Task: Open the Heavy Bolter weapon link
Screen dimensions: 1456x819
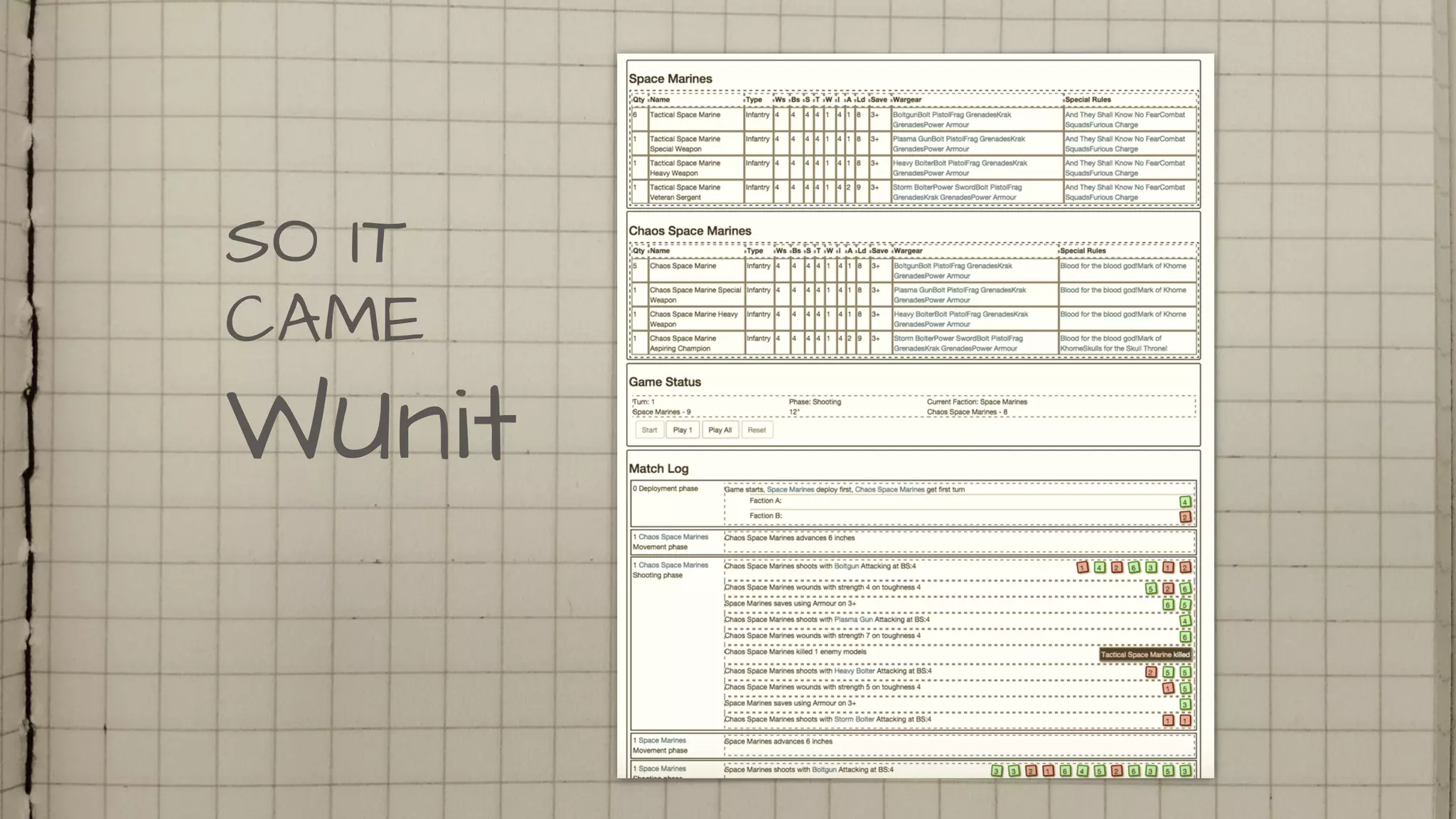Action: click(854, 670)
